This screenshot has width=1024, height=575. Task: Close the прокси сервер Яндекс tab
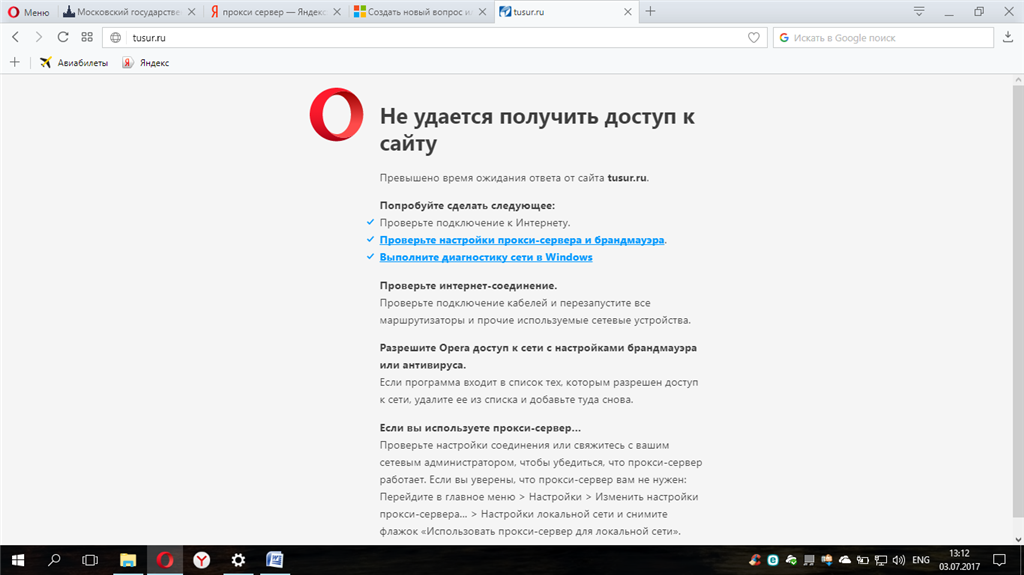click(337, 12)
